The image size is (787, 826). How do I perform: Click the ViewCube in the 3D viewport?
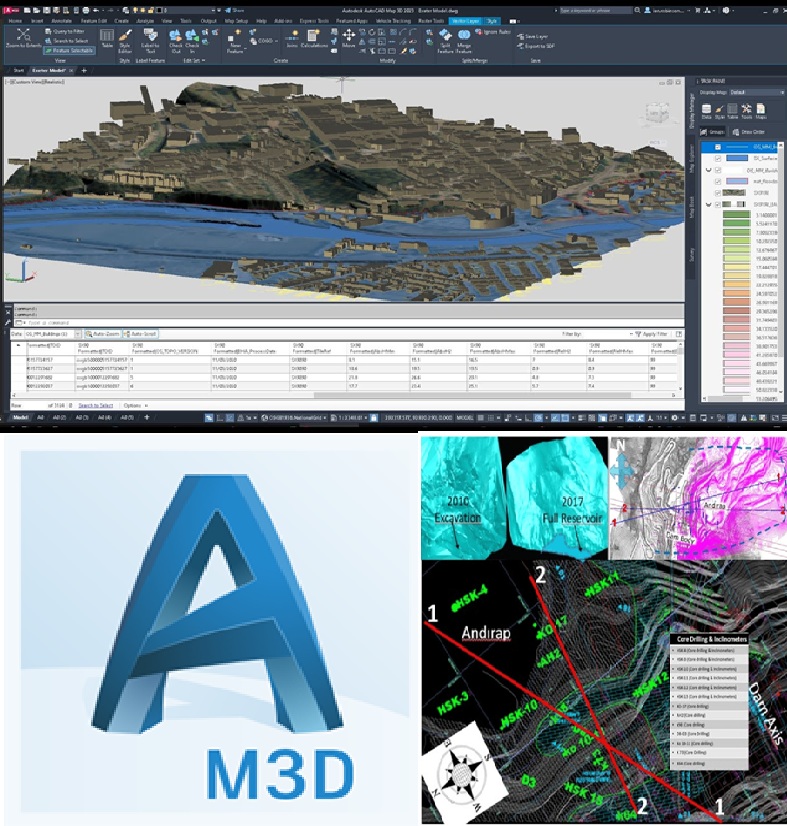click(x=656, y=113)
